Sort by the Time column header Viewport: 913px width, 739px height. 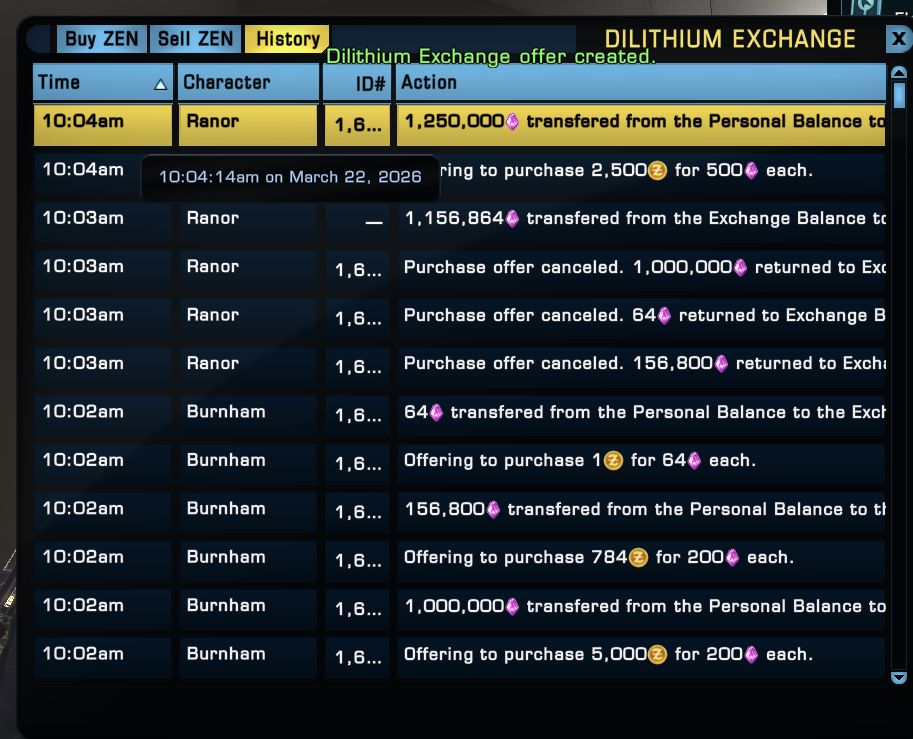103,82
